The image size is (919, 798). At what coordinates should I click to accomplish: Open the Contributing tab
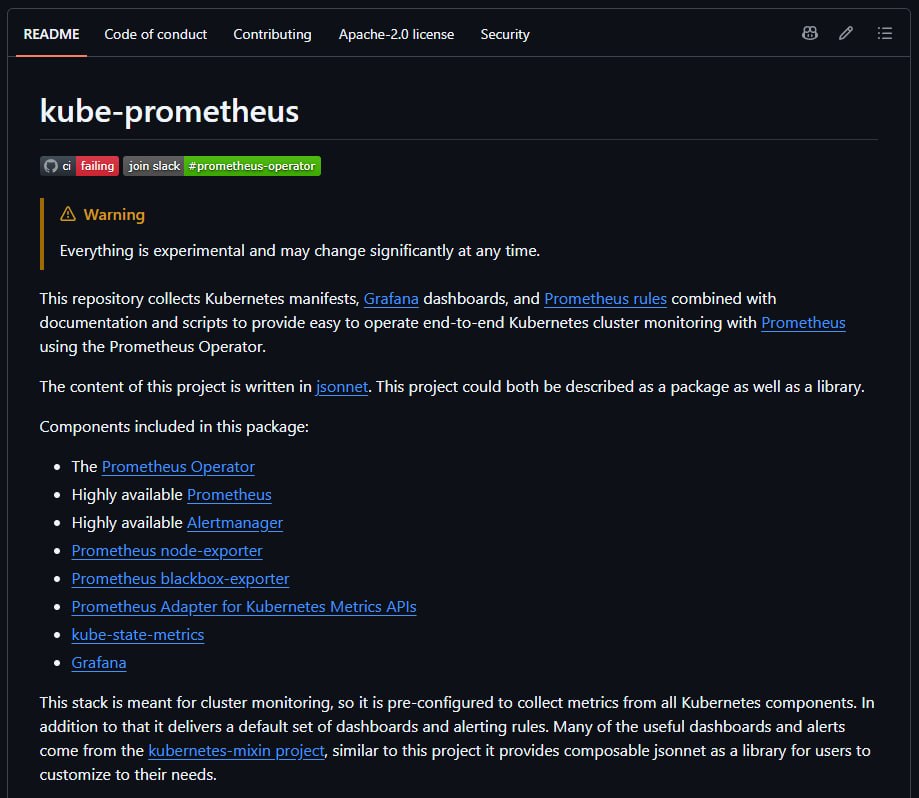point(273,34)
